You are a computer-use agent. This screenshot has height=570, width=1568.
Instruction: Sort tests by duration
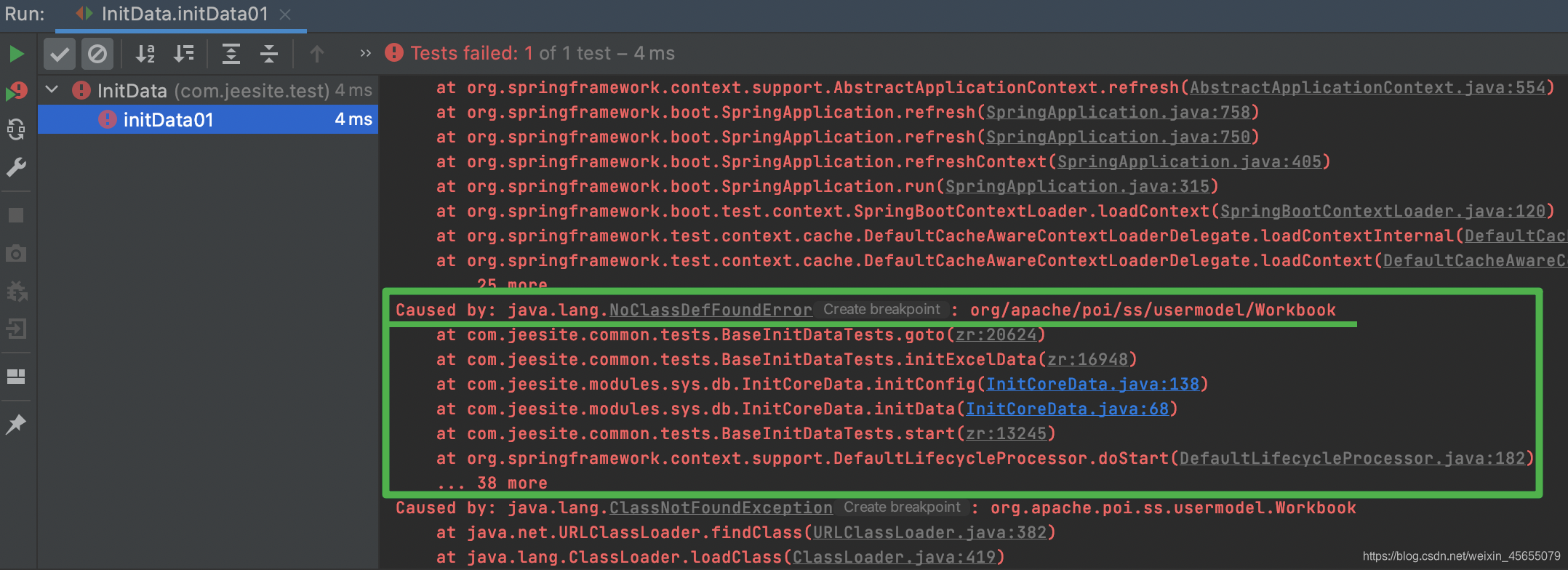184,54
